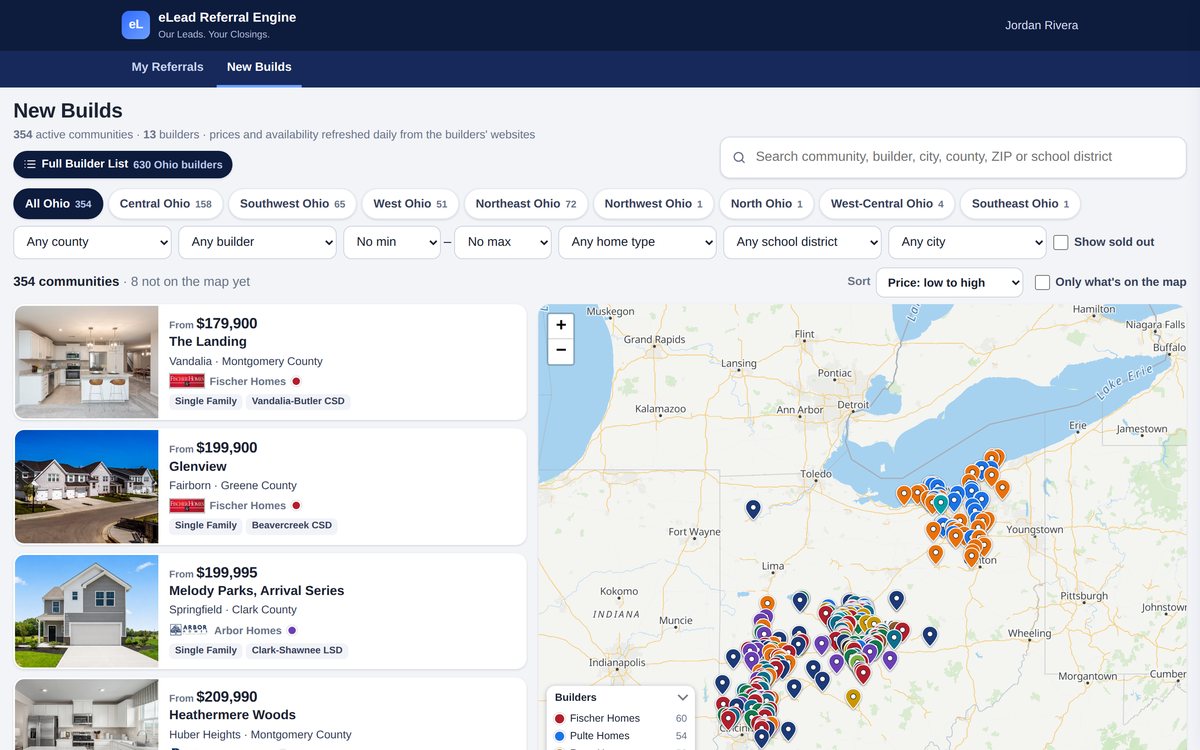Click the community search input field

(953, 157)
